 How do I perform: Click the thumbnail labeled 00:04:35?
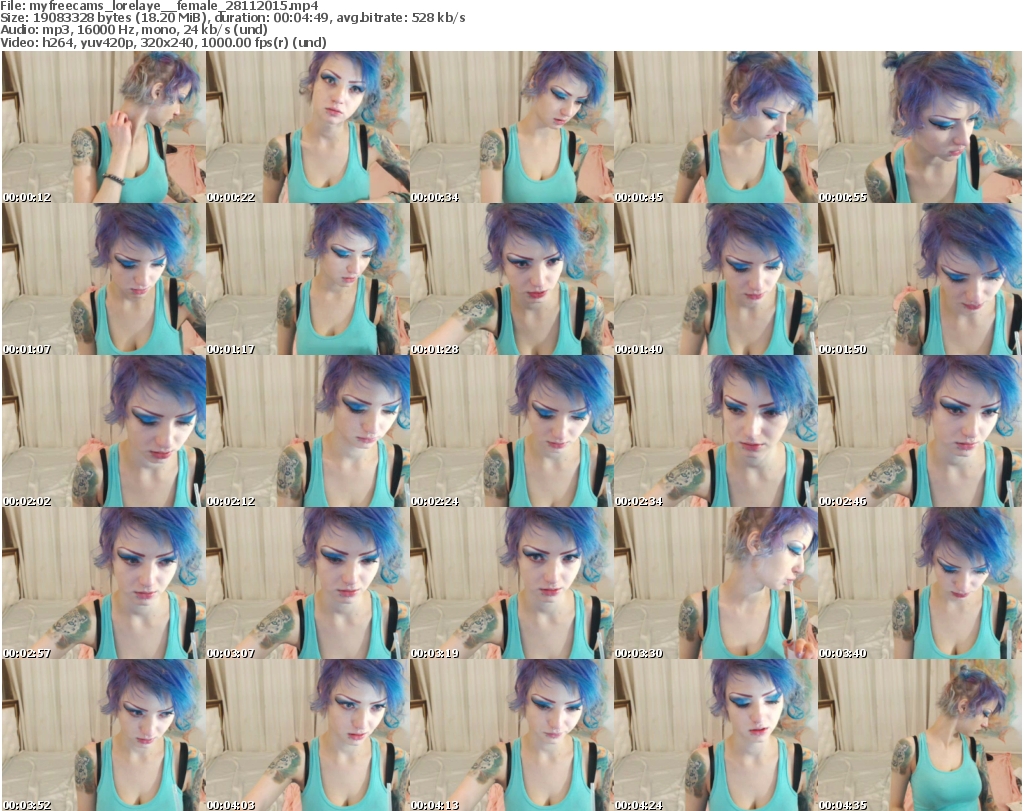click(x=920, y=735)
